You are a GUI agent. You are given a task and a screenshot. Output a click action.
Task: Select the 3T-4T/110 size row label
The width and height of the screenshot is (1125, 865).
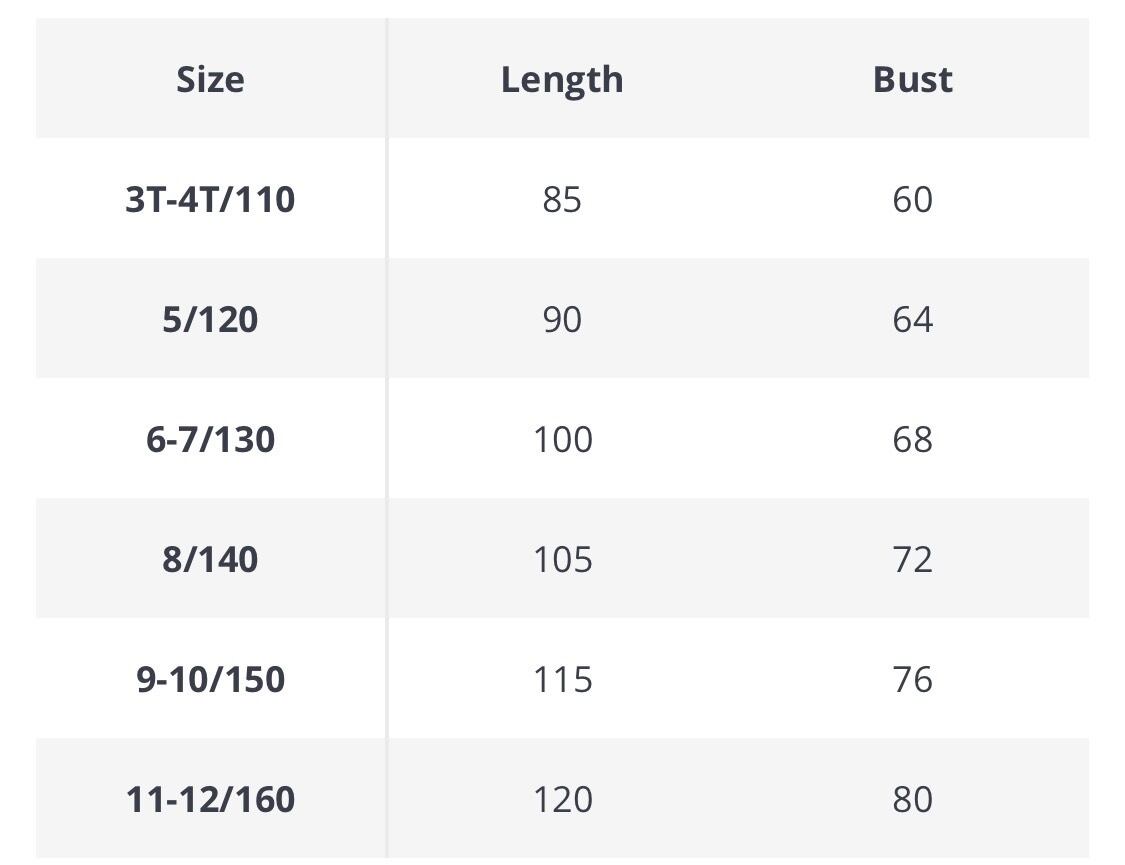tap(210, 199)
